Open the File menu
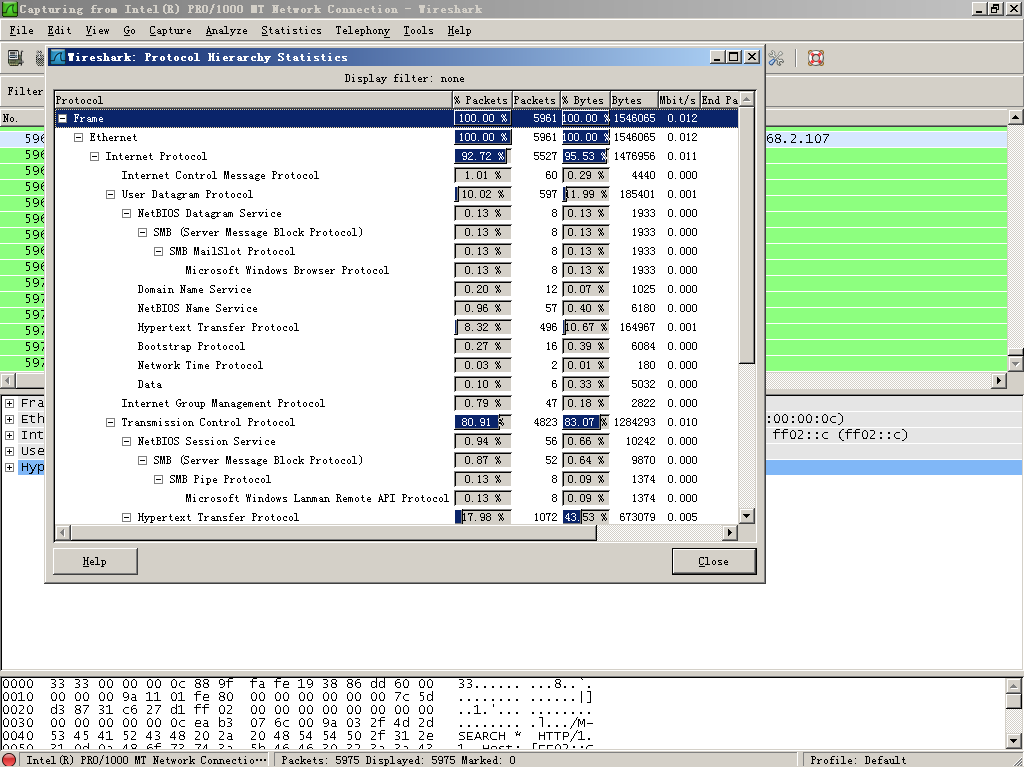The image size is (1024, 768). 21,31
